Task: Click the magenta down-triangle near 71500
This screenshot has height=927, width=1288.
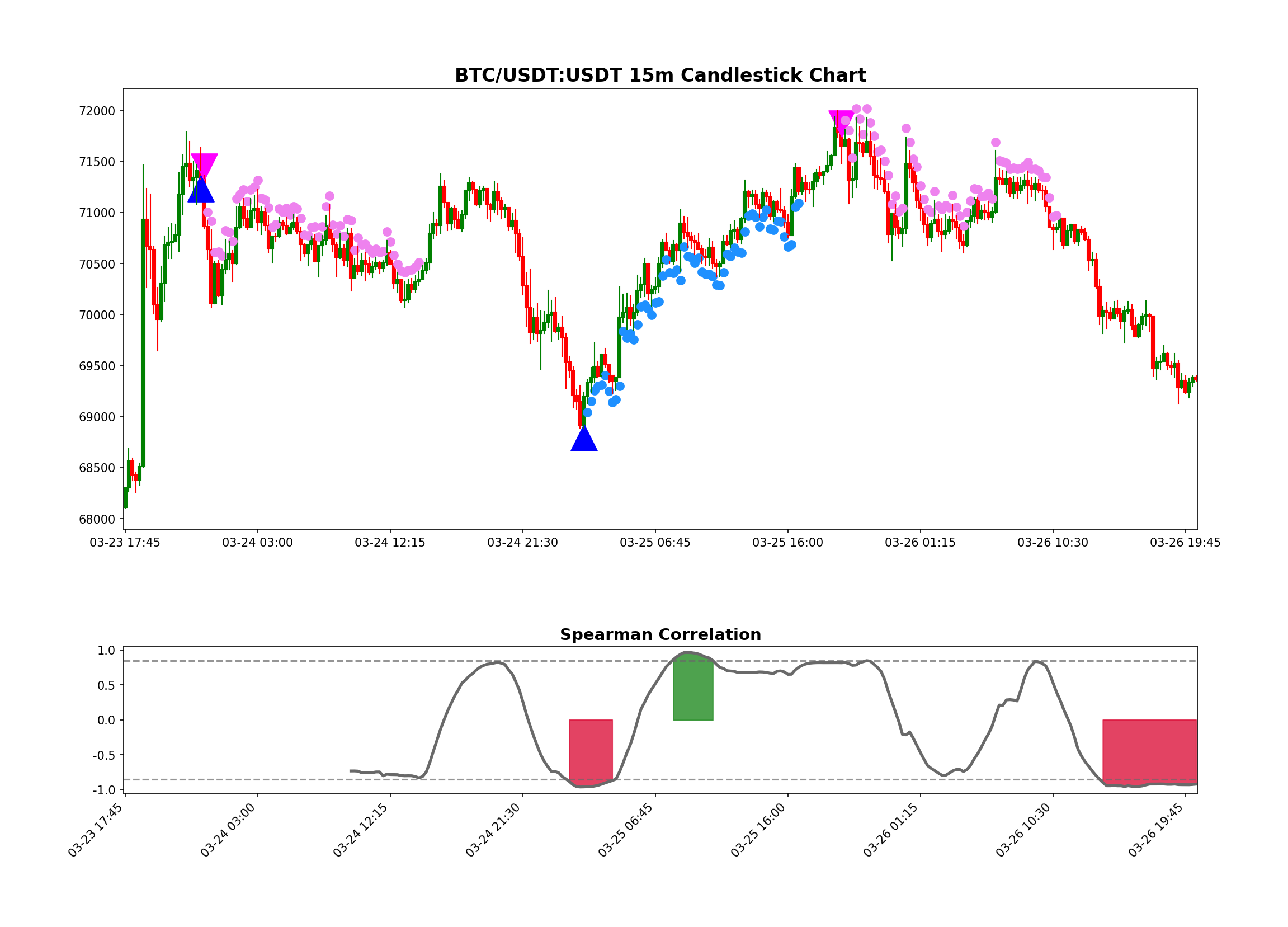Action: click(204, 163)
